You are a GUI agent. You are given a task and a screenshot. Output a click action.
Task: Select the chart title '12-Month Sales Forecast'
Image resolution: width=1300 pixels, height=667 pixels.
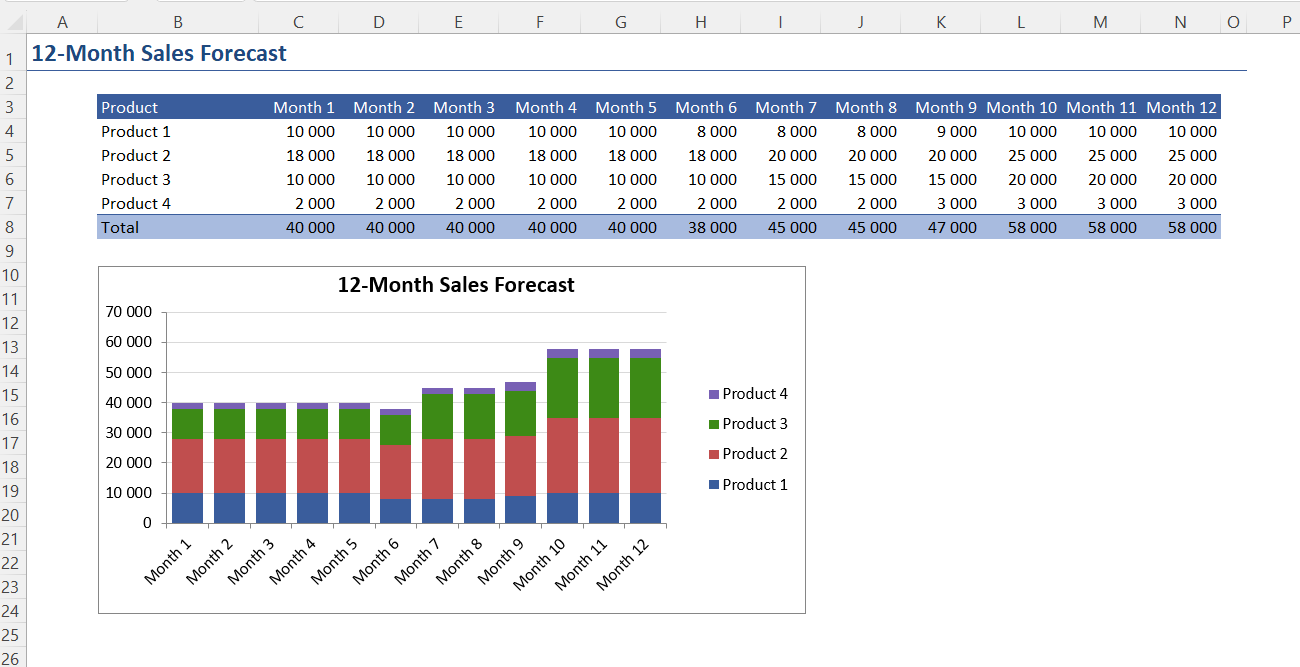(x=456, y=285)
